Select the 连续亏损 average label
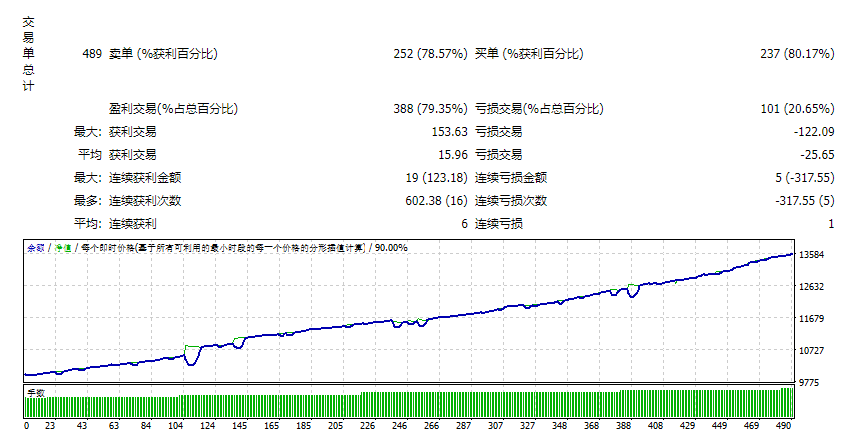 (499, 223)
